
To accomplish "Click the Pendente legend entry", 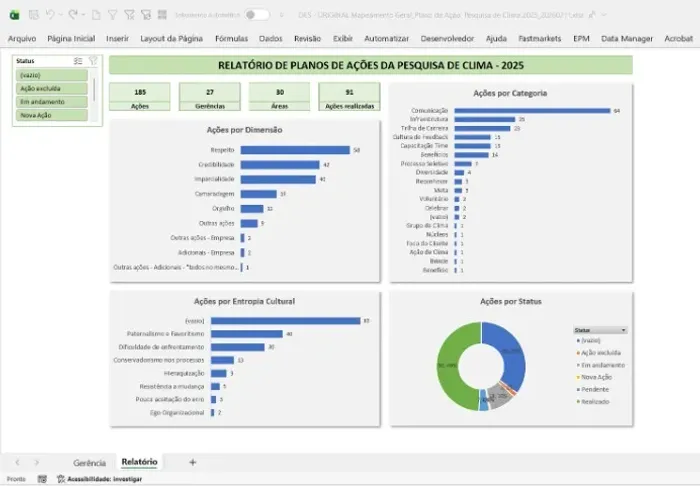I will coord(592,389).
